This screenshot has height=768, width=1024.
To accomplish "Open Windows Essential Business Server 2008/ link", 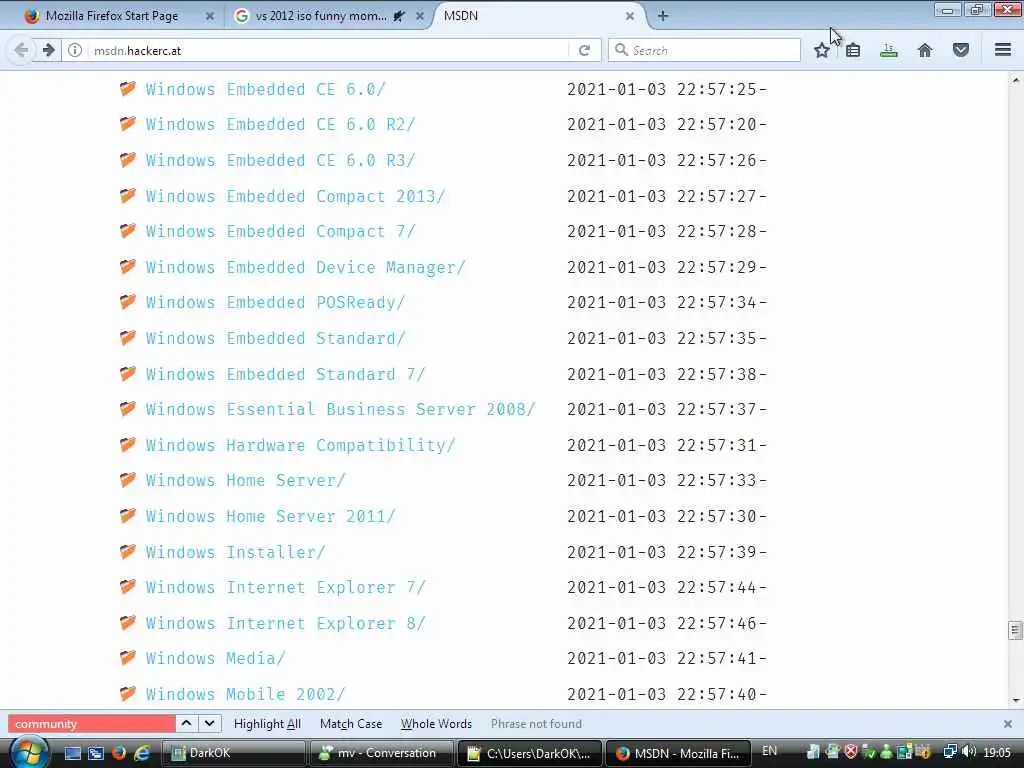I will (340, 410).
